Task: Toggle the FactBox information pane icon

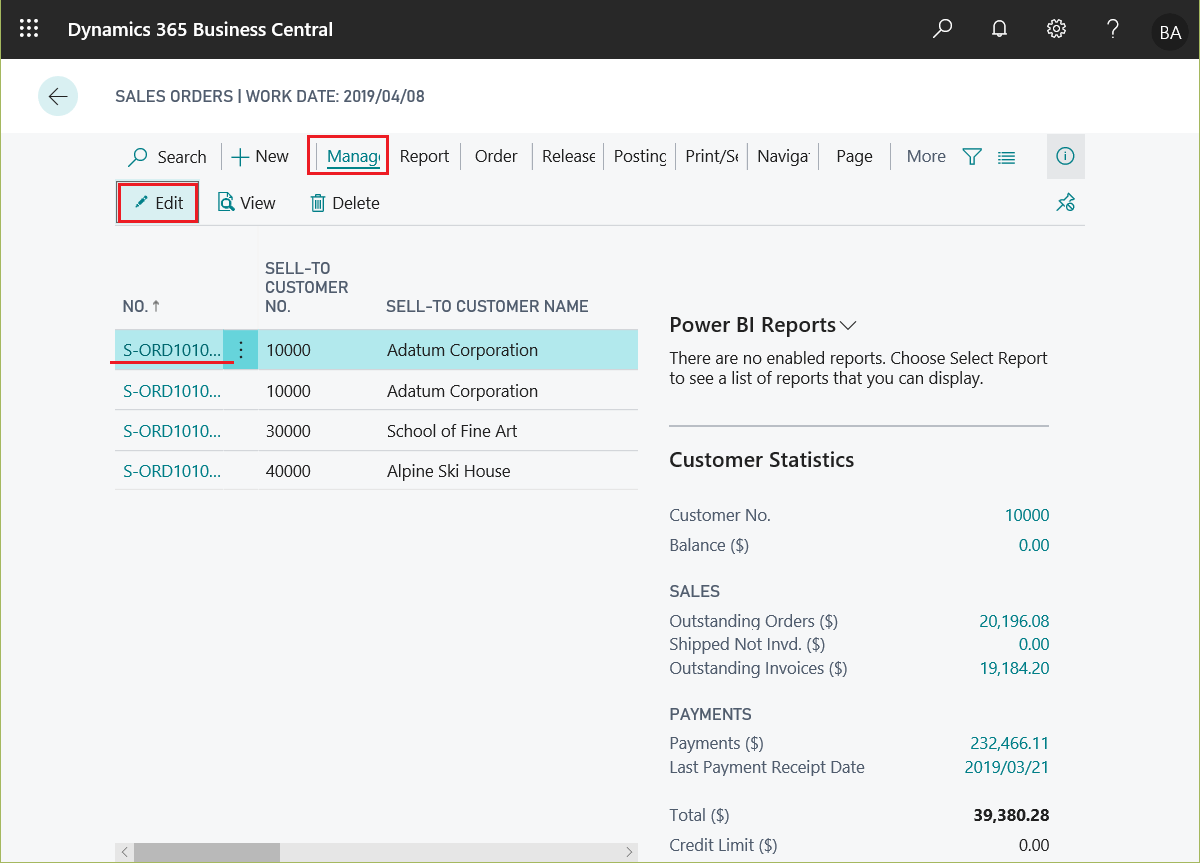Action: [1065, 156]
